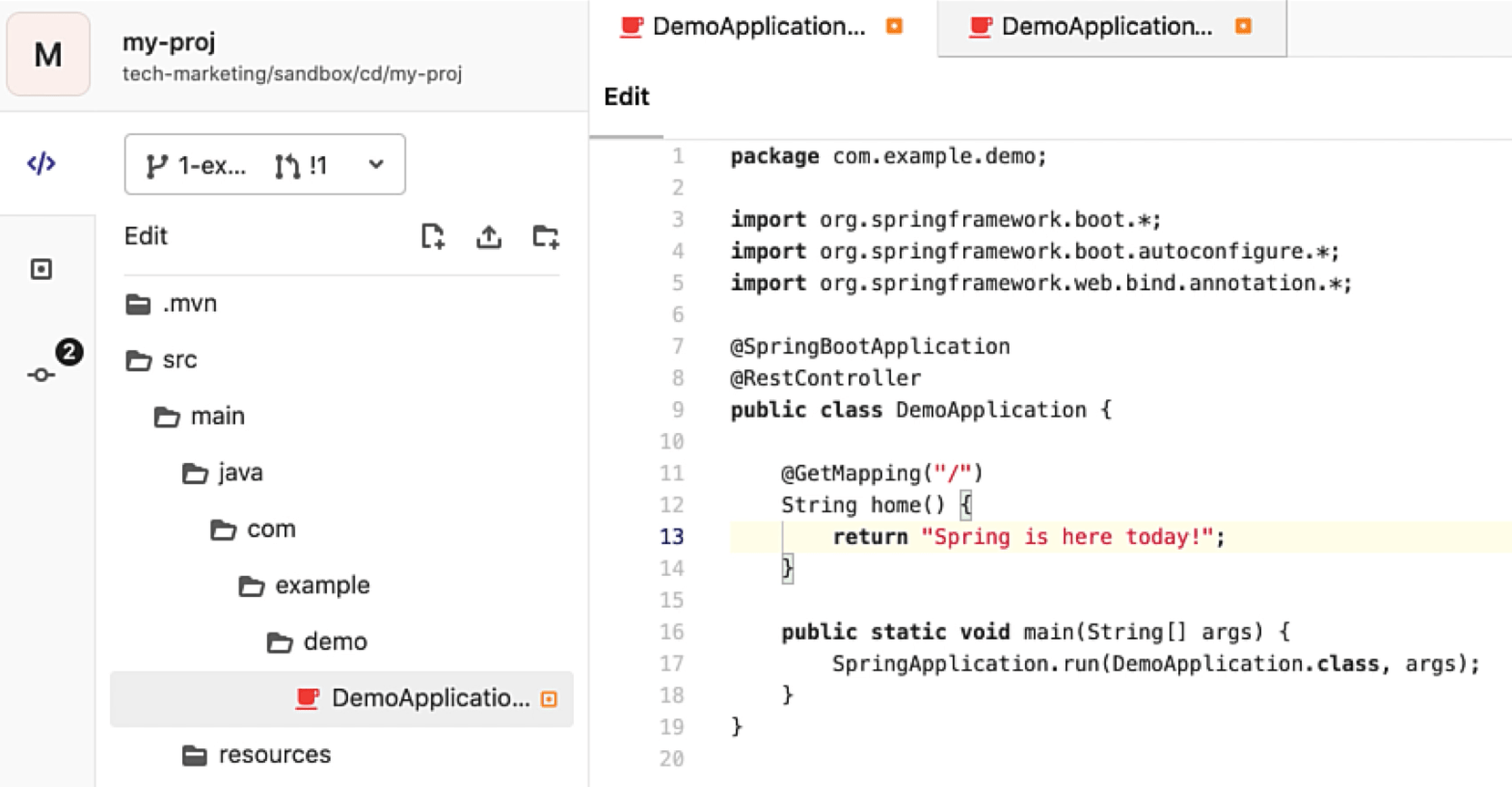The width and height of the screenshot is (1512, 787).
Task: Click the modified indicator on DemoApplicatio... tree row
Action: [549, 699]
